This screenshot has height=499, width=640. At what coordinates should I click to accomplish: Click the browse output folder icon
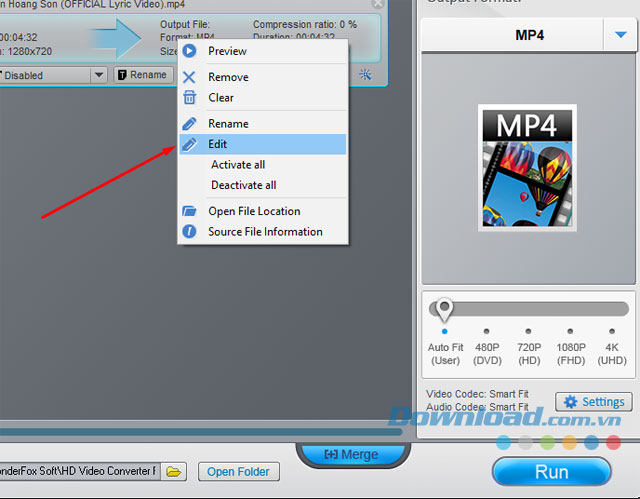pyautogui.click(x=174, y=472)
